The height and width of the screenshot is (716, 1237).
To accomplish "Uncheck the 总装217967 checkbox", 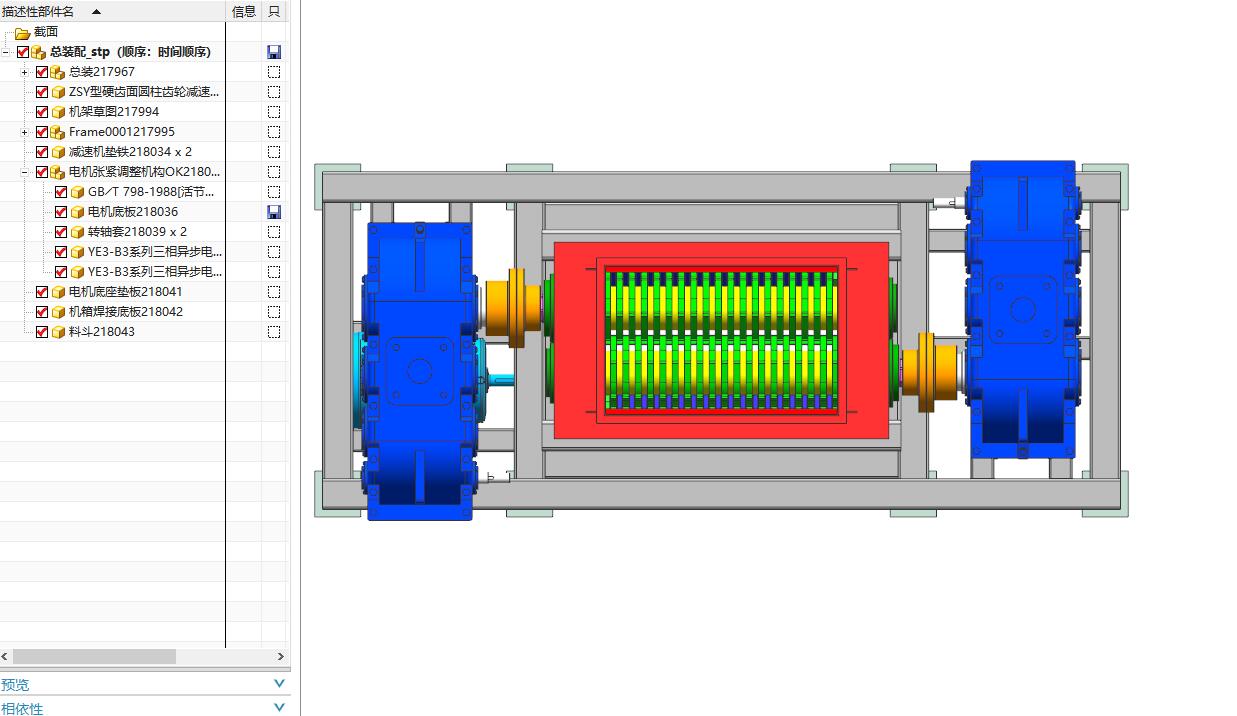I will (x=42, y=72).
